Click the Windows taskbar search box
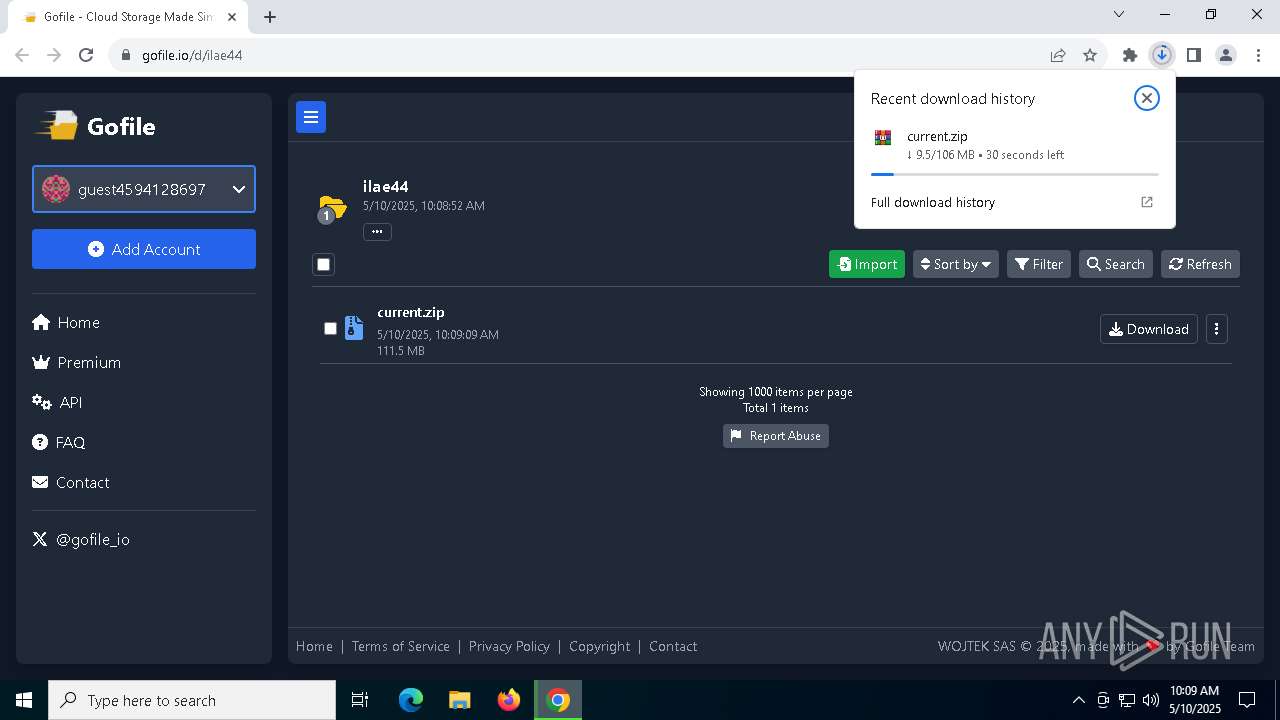The width and height of the screenshot is (1280, 720). (192, 700)
